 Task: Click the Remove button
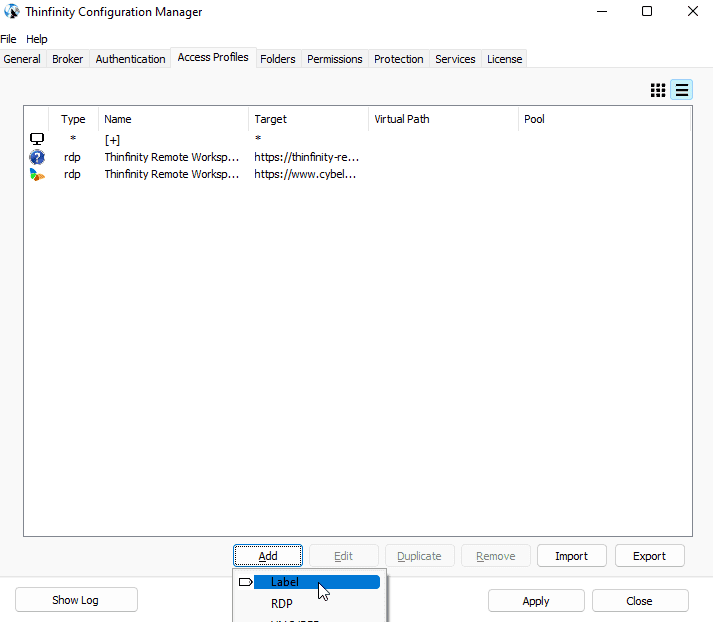pos(496,556)
